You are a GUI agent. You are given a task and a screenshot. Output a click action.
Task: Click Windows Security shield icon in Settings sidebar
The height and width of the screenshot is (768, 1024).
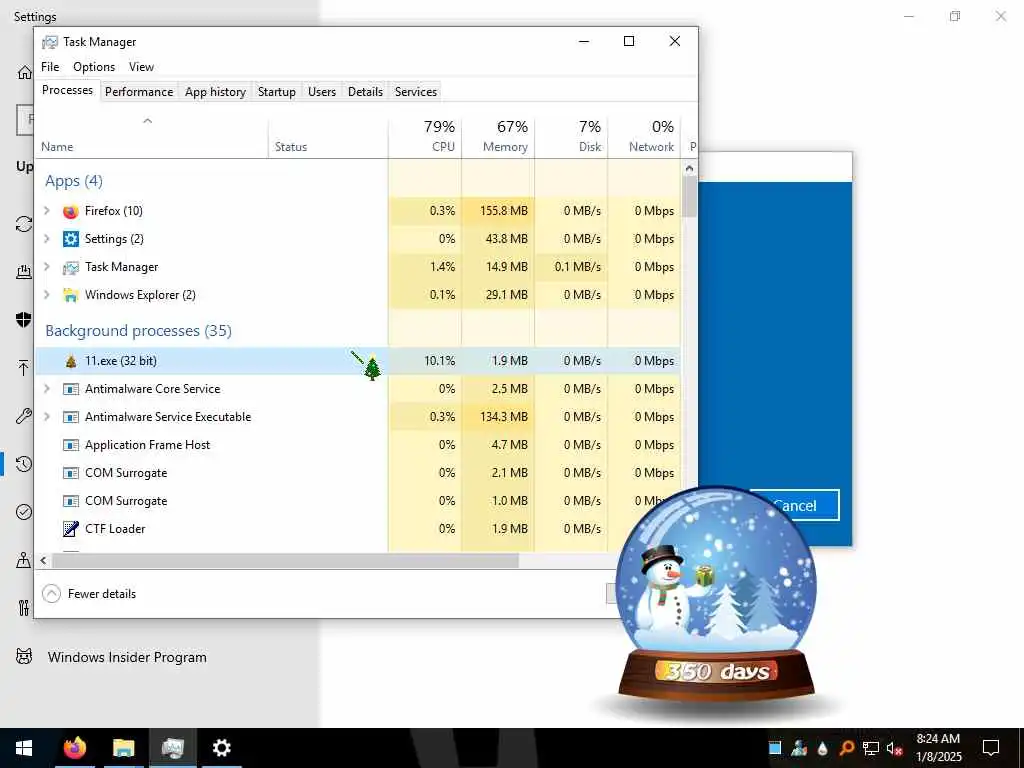point(24,319)
